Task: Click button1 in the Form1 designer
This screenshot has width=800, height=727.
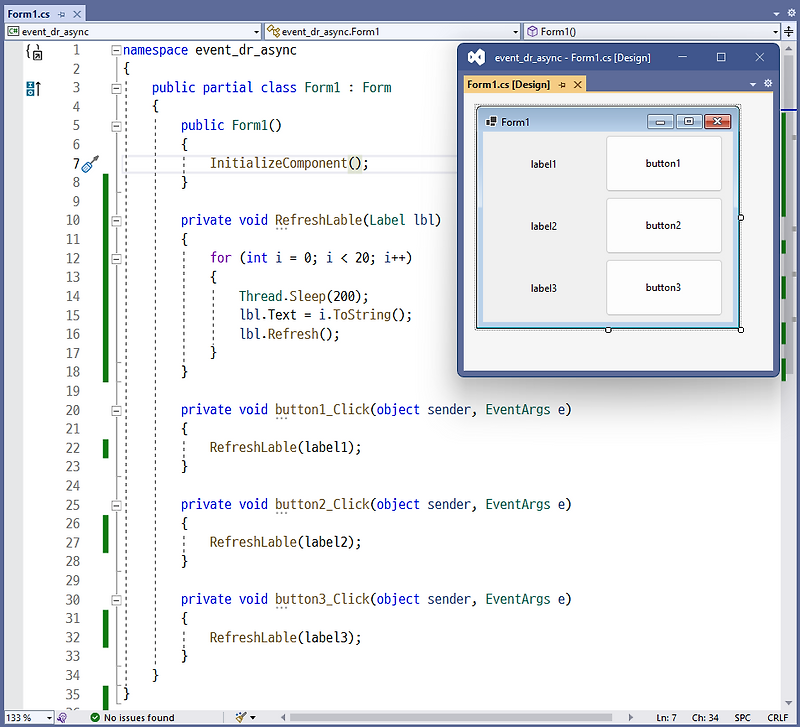Action: point(664,164)
